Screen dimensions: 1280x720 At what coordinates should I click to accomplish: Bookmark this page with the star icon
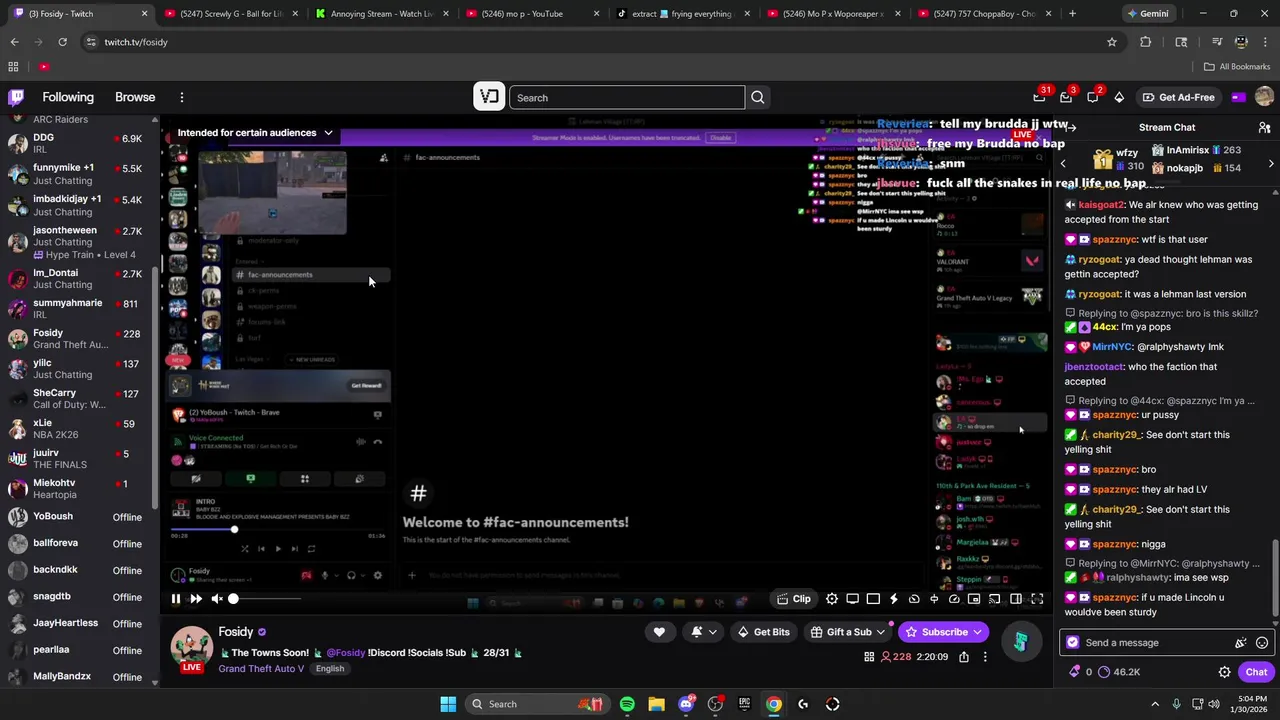pyautogui.click(x=1112, y=42)
